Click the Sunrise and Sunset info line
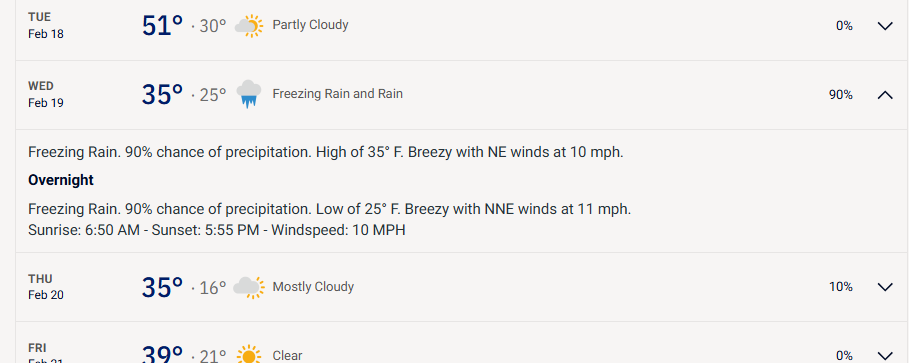This screenshot has width=909, height=363. [x=217, y=230]
